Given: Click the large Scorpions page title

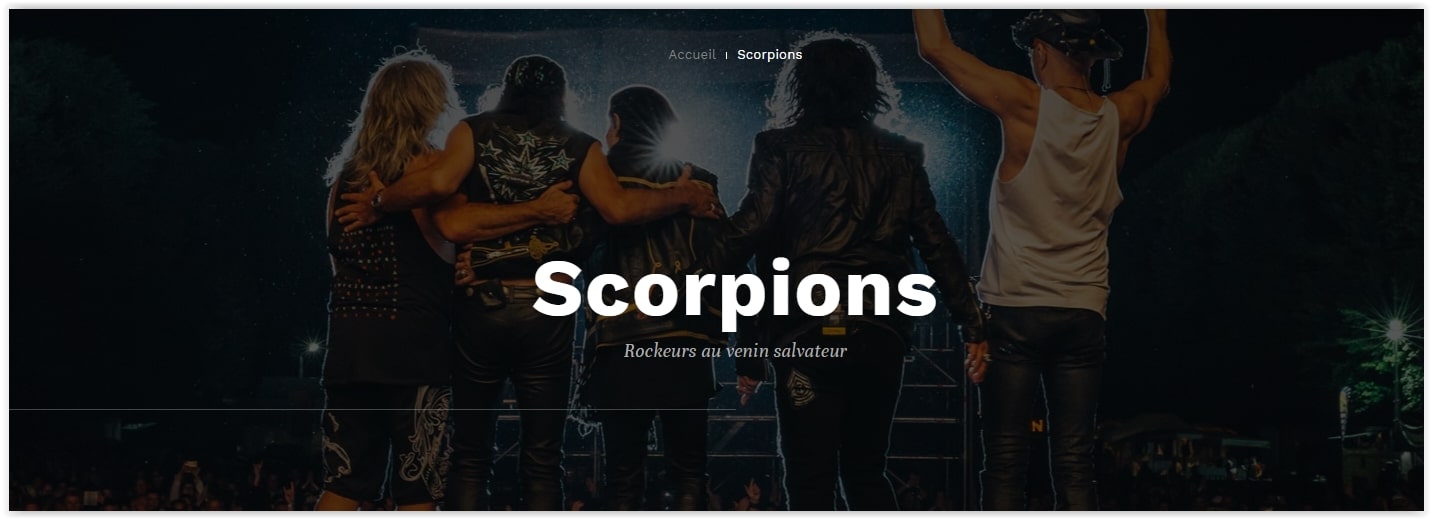Looking at the screenshot, I should [735, 289].
